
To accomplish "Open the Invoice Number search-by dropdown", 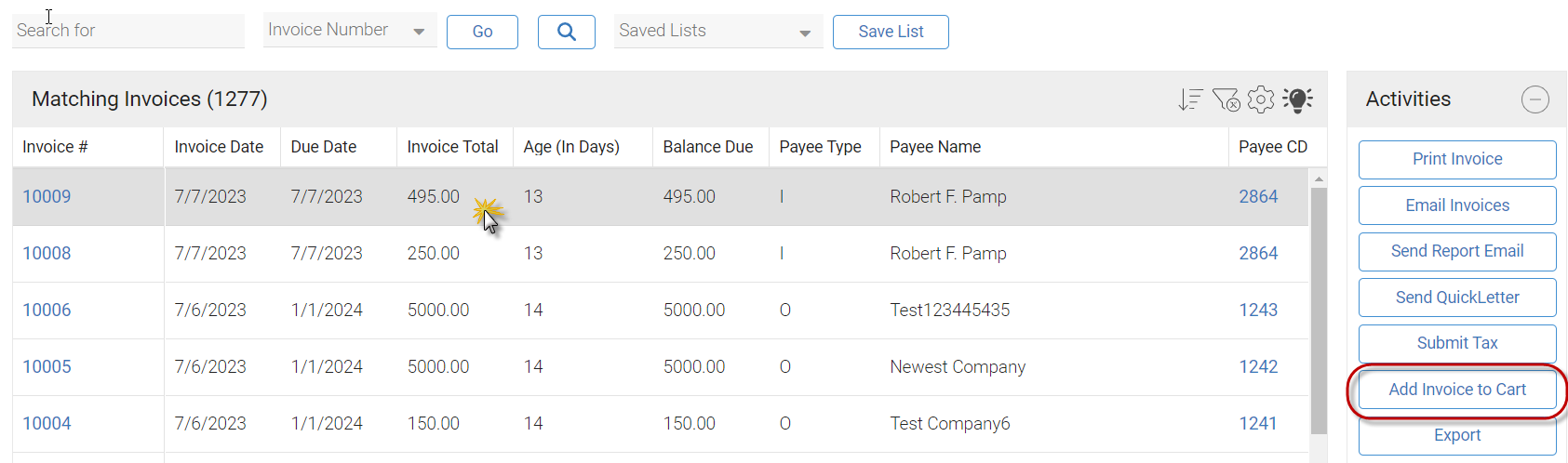I will (x=350, y=30).
